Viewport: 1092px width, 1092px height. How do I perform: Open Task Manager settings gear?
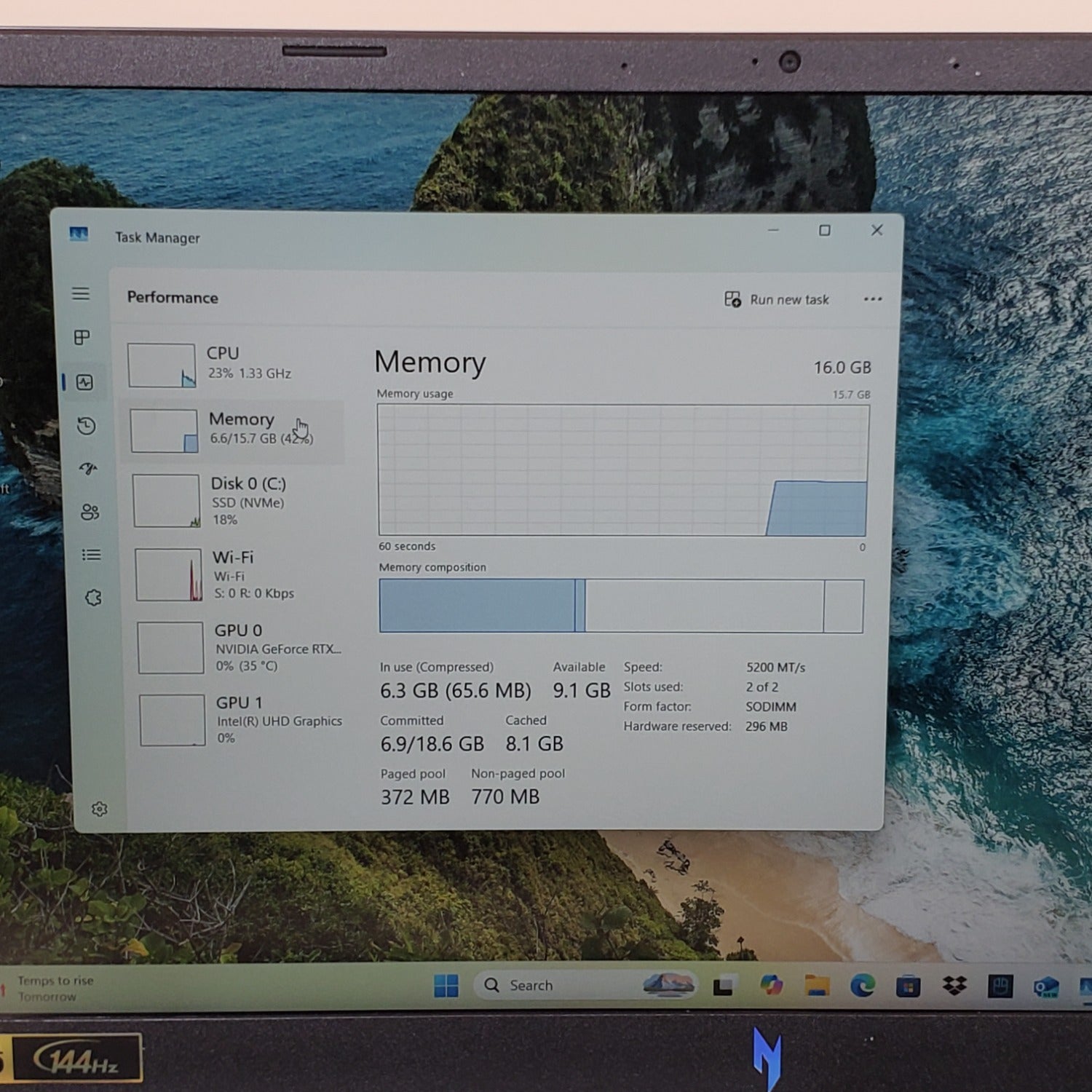point(100,809)
